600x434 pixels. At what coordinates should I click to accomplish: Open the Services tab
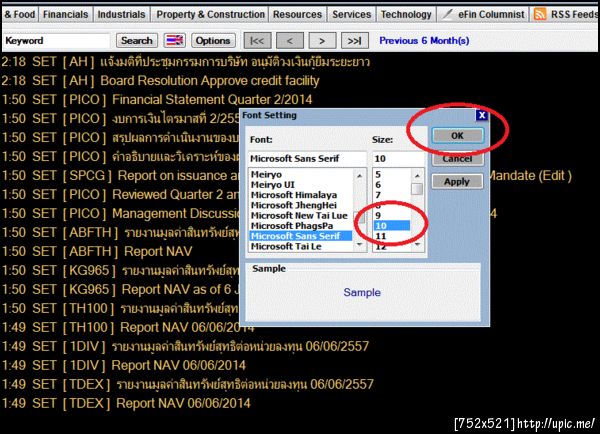tap(351, 14)
